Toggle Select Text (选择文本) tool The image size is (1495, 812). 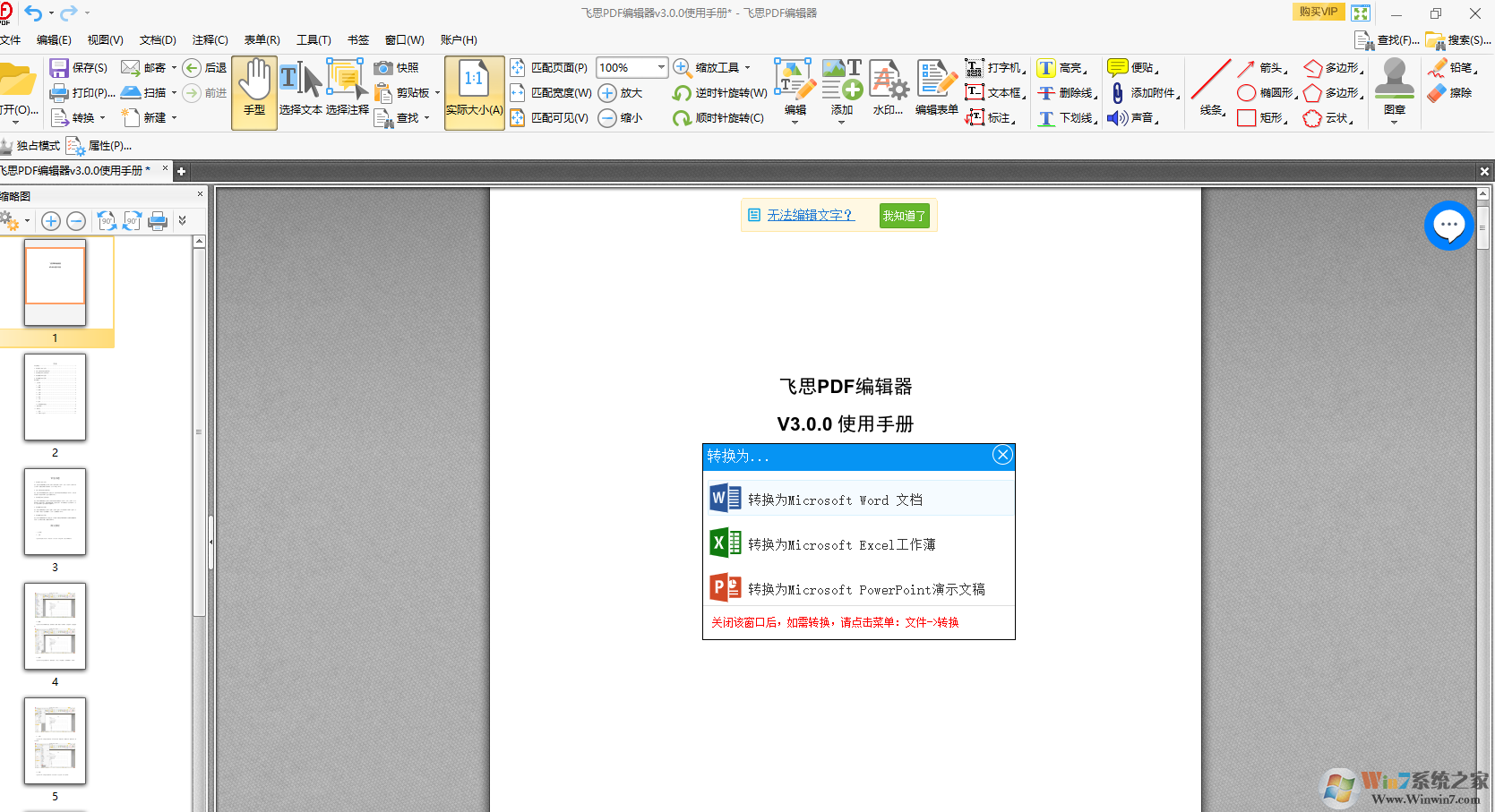click(x=300, y=91)
